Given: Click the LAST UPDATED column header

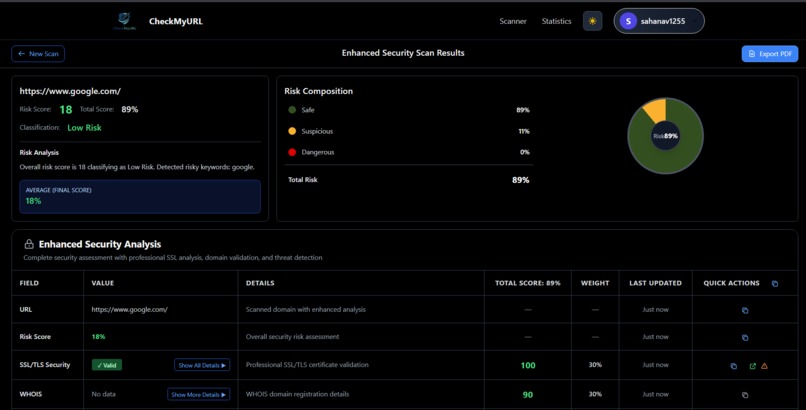Looking at the screenshot, I should [655, 283].
